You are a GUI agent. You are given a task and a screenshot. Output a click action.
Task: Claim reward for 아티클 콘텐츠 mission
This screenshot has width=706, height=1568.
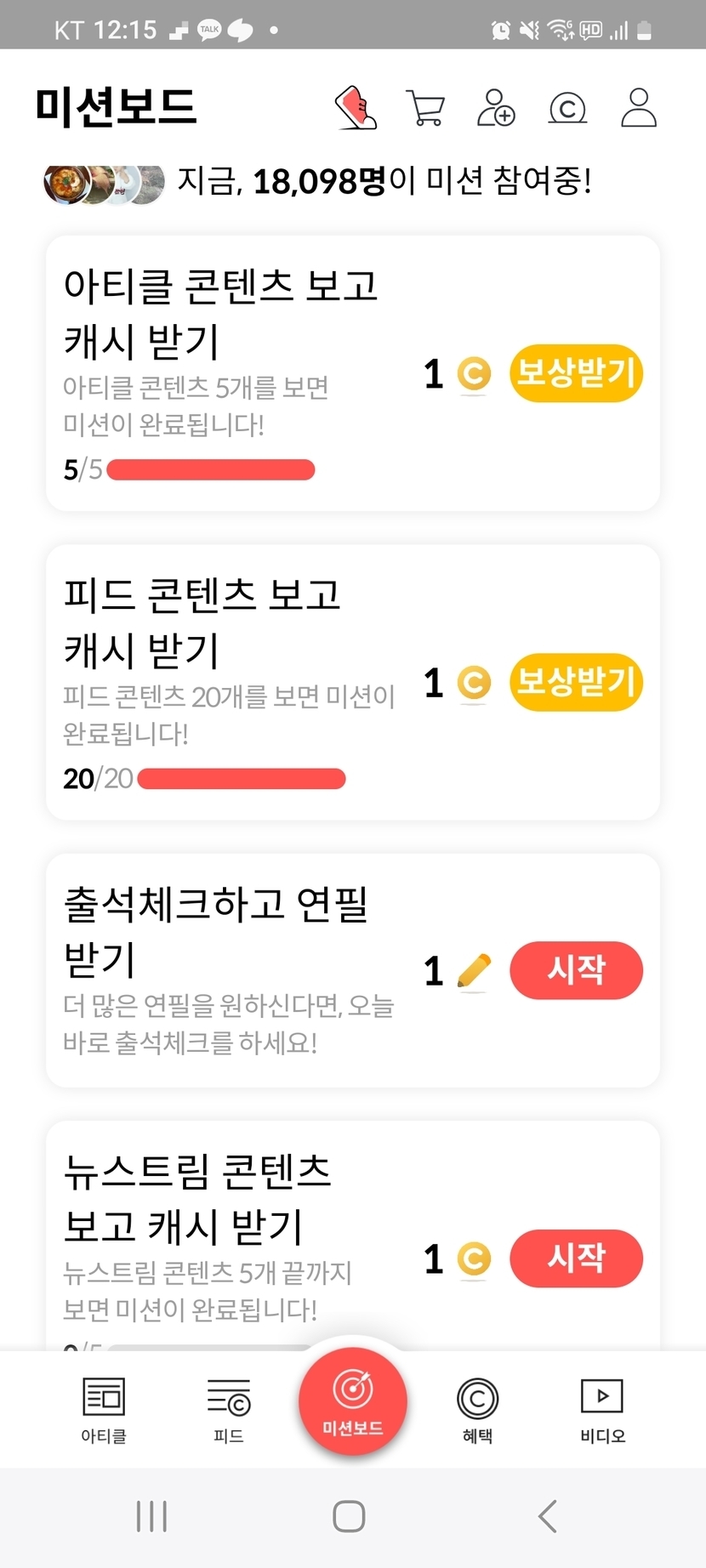click(576, 373)
